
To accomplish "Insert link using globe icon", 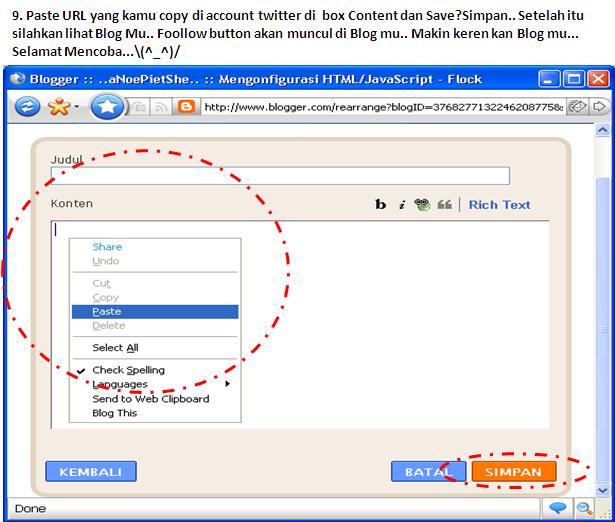I will 422,204.
